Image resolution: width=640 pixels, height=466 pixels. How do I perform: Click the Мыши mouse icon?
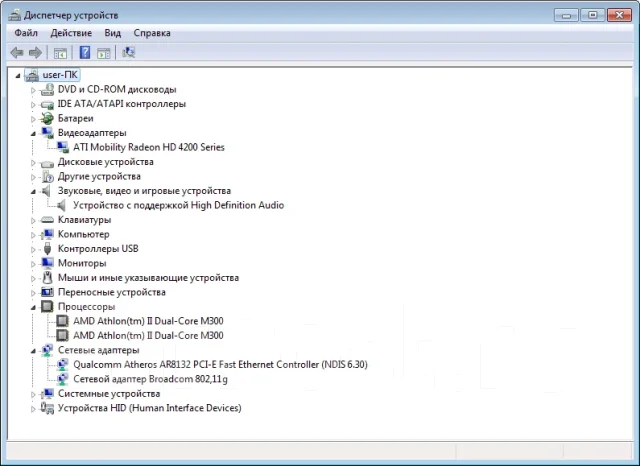(x=47, y=277)
